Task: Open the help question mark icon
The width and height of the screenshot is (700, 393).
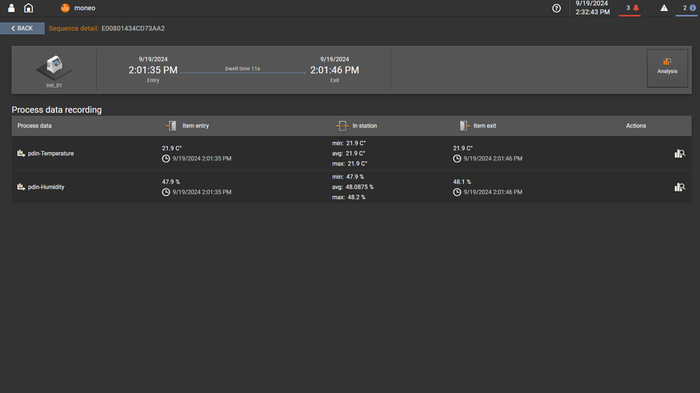Action: [556, 8]
